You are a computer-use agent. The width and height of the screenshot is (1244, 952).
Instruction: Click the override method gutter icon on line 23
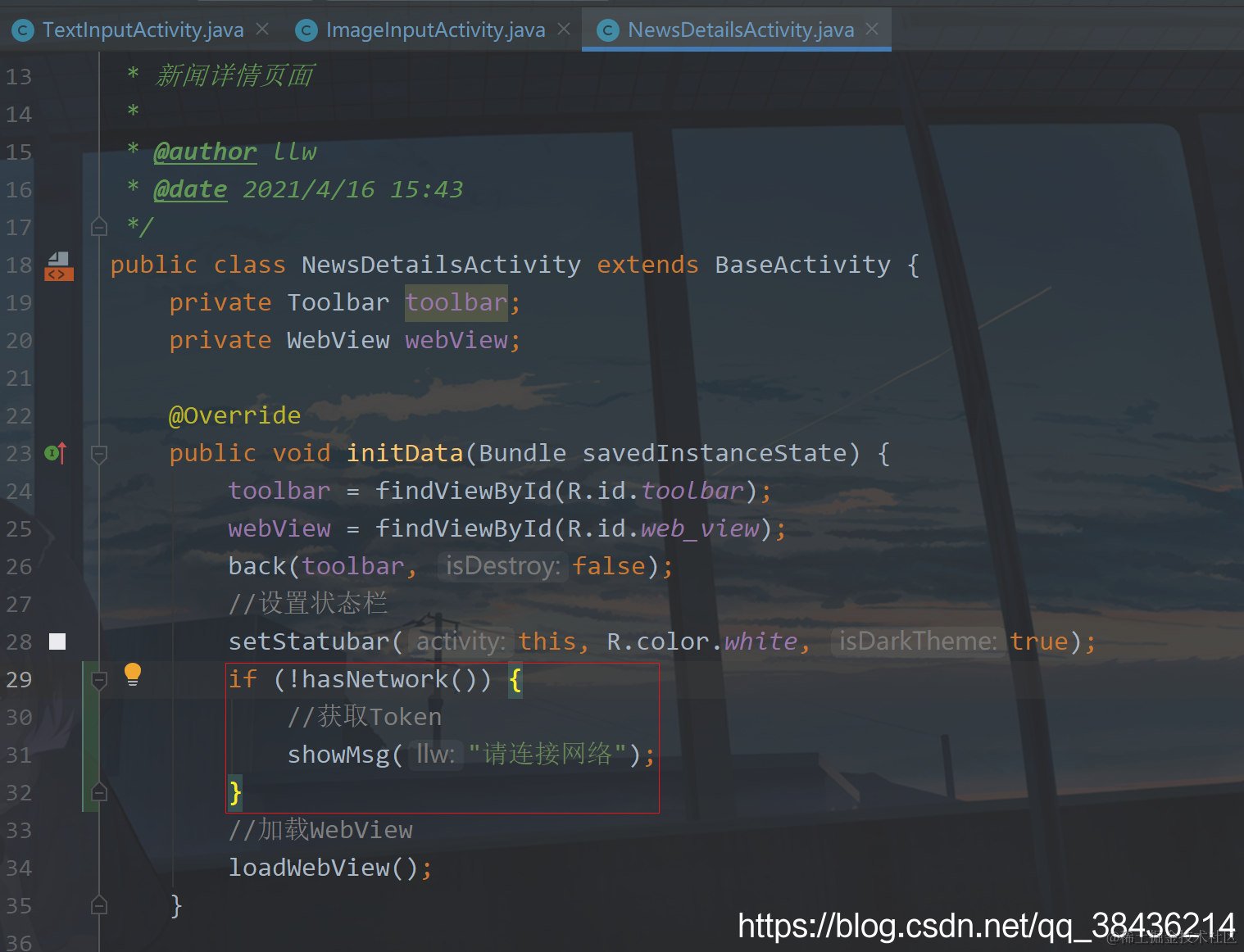click(x=55, y=452)
